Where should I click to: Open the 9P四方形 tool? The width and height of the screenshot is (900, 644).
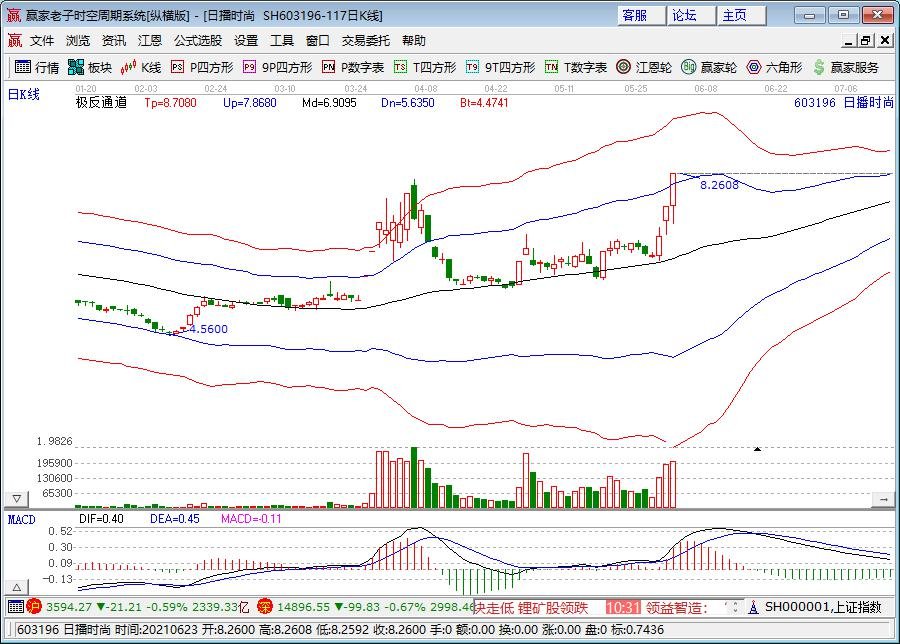click(277, 67)
